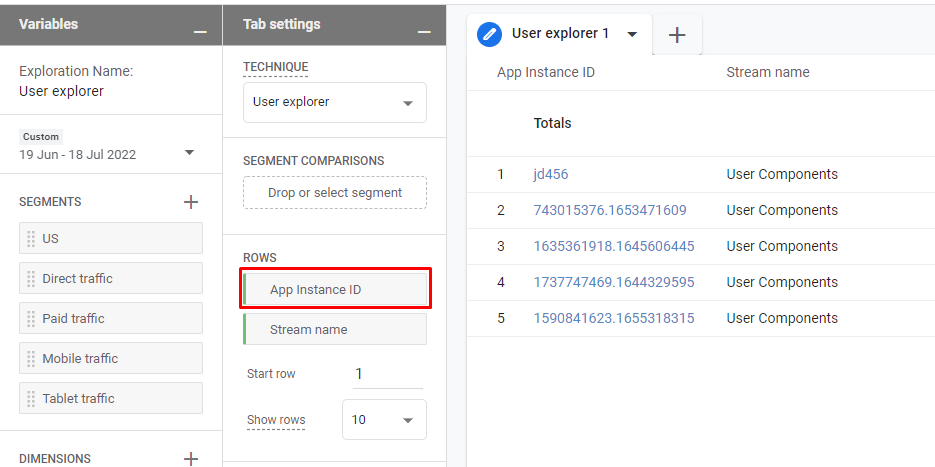
Task: Grab the drag handle of US segment
Action: point(31,239)
